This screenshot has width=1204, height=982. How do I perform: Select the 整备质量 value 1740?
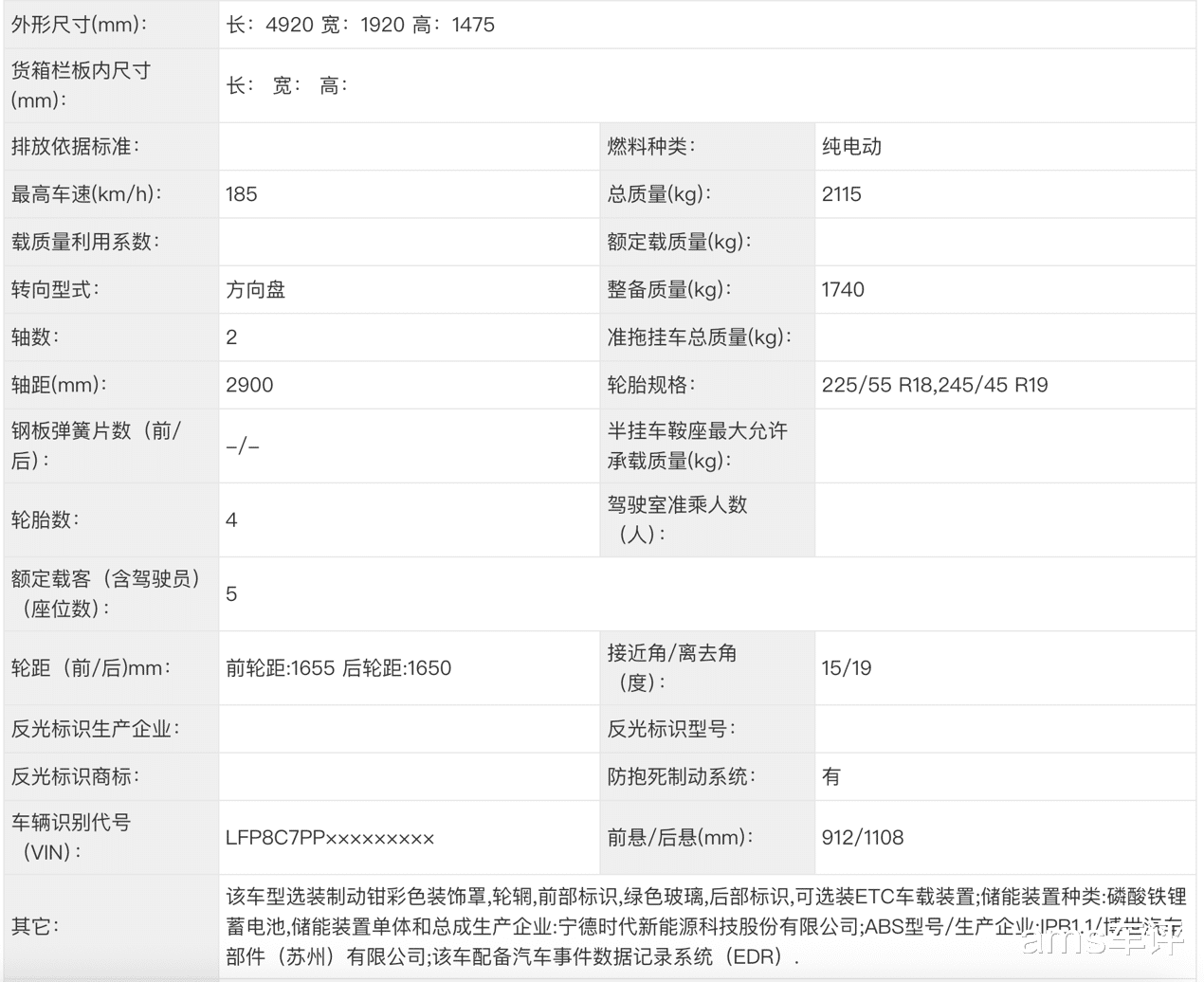(x=843, y=289)
